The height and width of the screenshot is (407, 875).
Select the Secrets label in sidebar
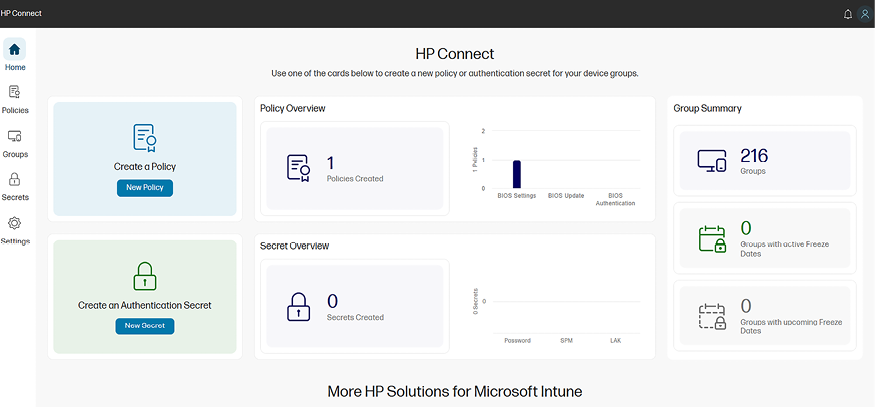[x=15, y=198]
